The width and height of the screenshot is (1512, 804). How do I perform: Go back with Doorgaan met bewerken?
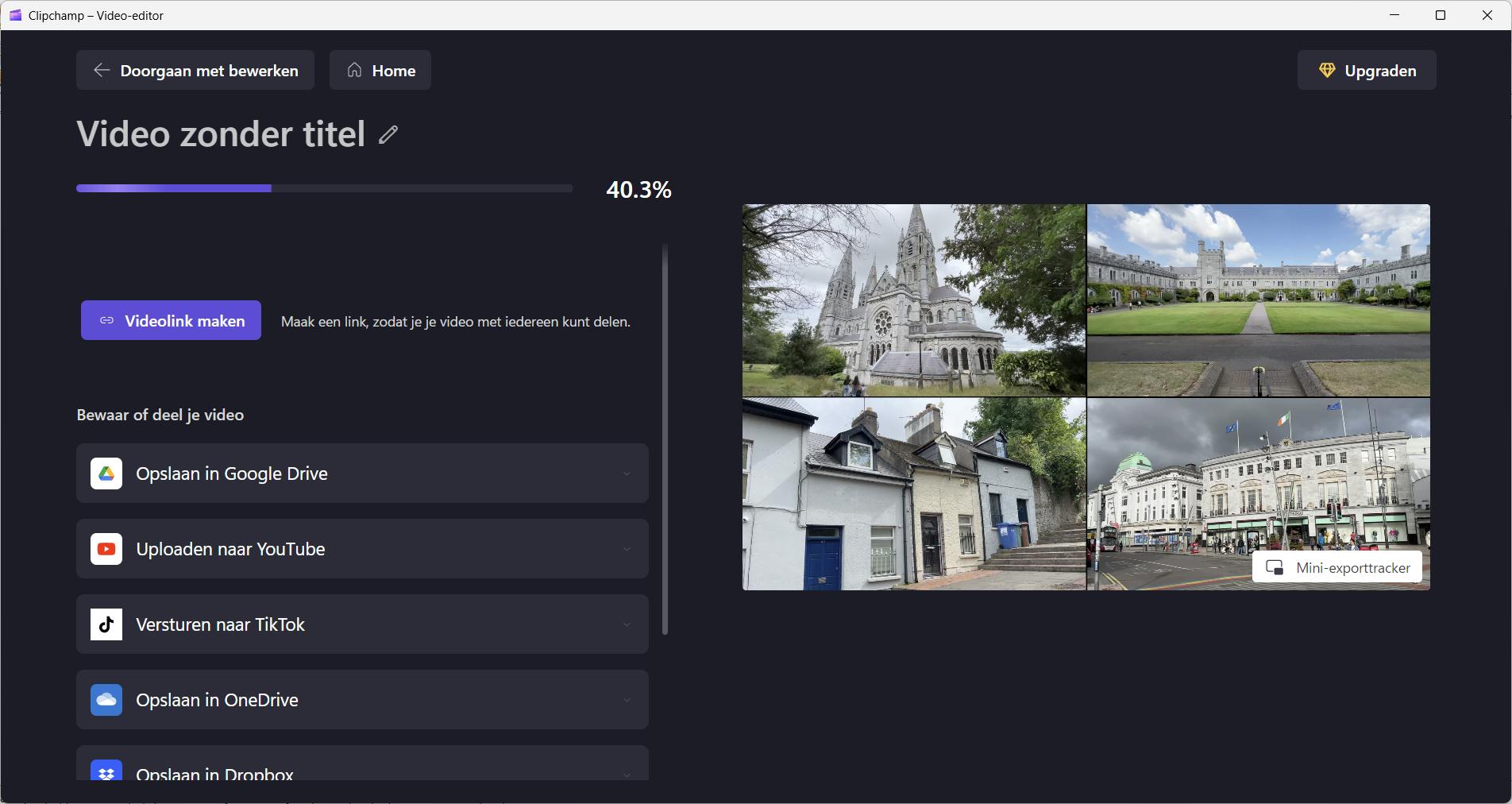coord(195,70)
